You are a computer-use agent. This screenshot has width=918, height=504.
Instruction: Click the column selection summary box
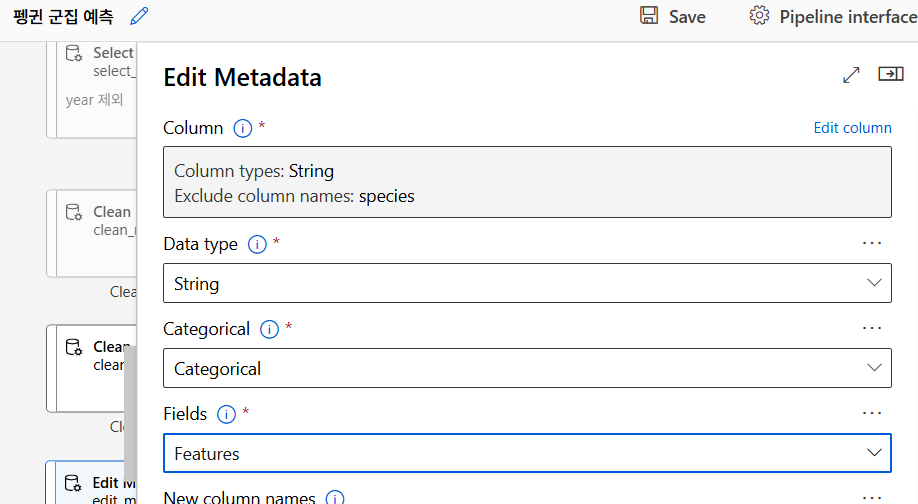click(x=527, y=183)
